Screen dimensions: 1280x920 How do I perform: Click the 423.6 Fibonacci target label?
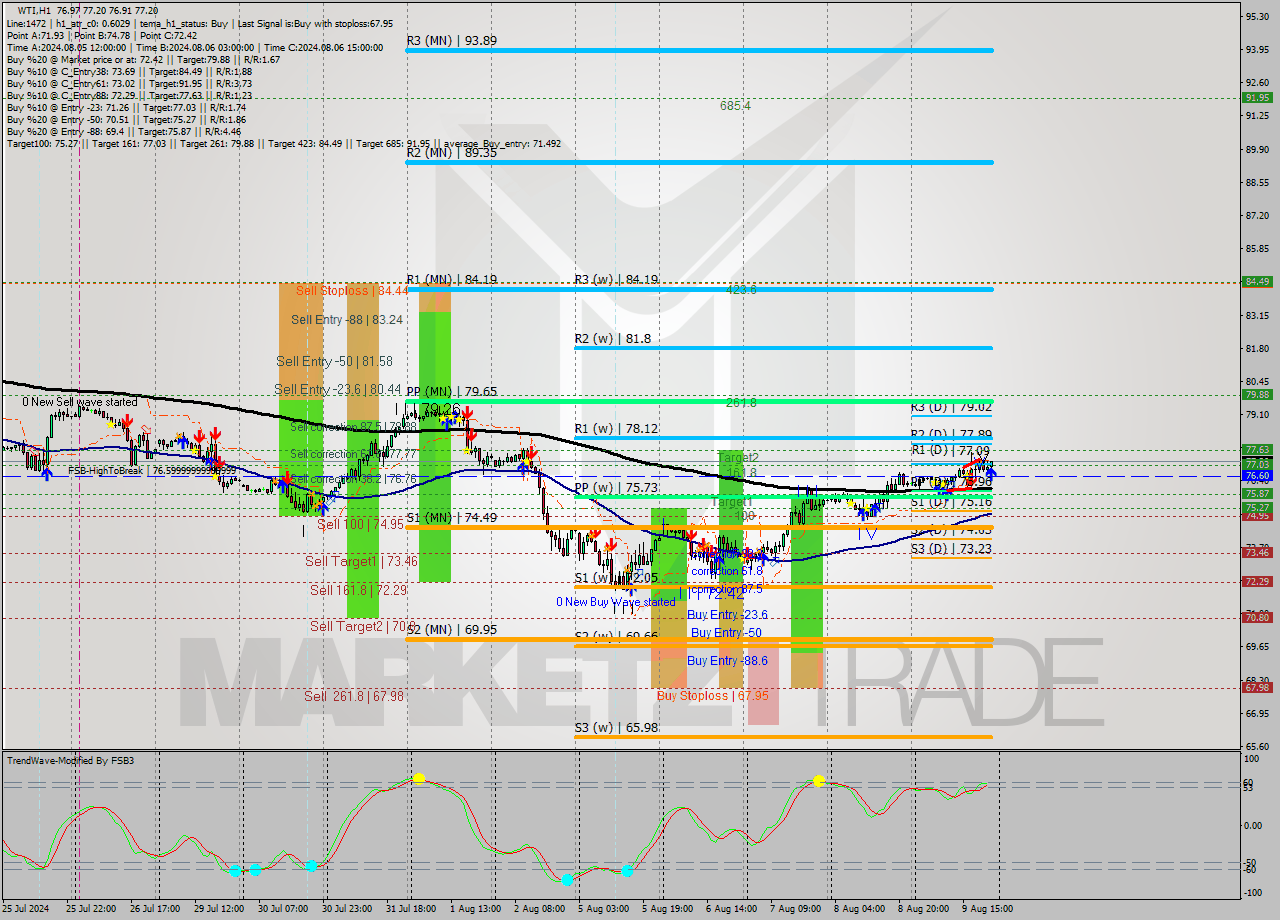click(741, 289)
